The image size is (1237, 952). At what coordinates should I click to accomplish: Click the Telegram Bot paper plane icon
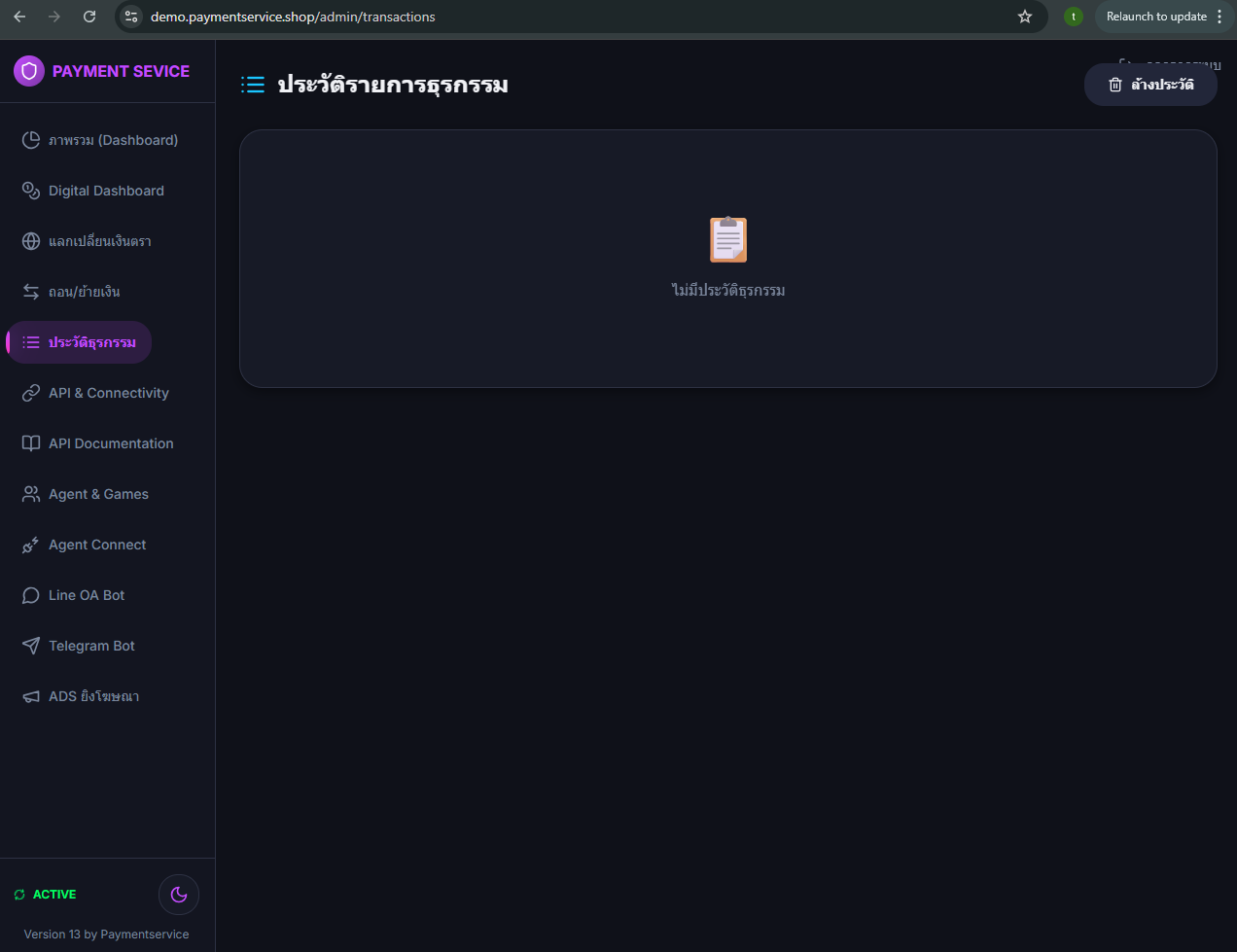(x=31, y=646)
